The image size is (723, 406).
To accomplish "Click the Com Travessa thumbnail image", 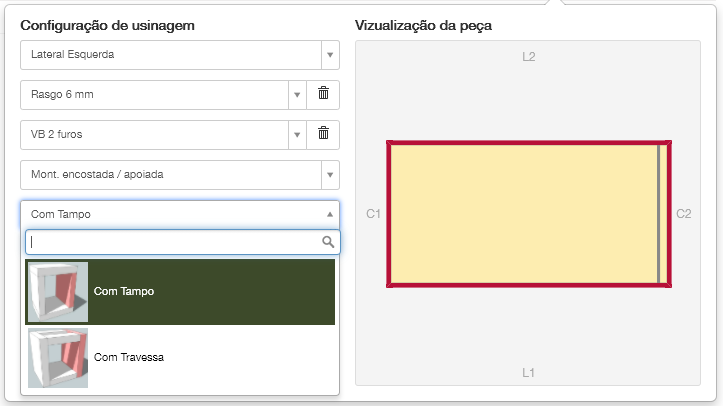I will (x=58, y=357).
